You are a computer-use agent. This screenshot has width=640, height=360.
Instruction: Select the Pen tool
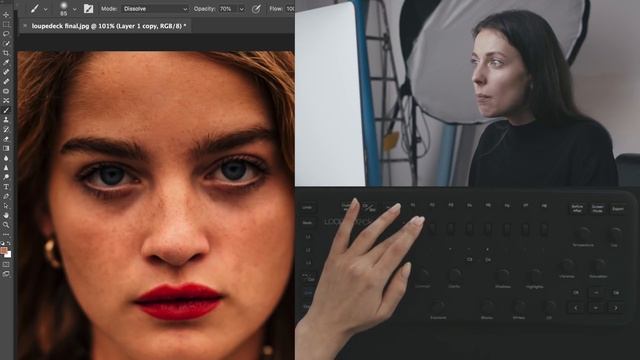click(x=6, y=196)
